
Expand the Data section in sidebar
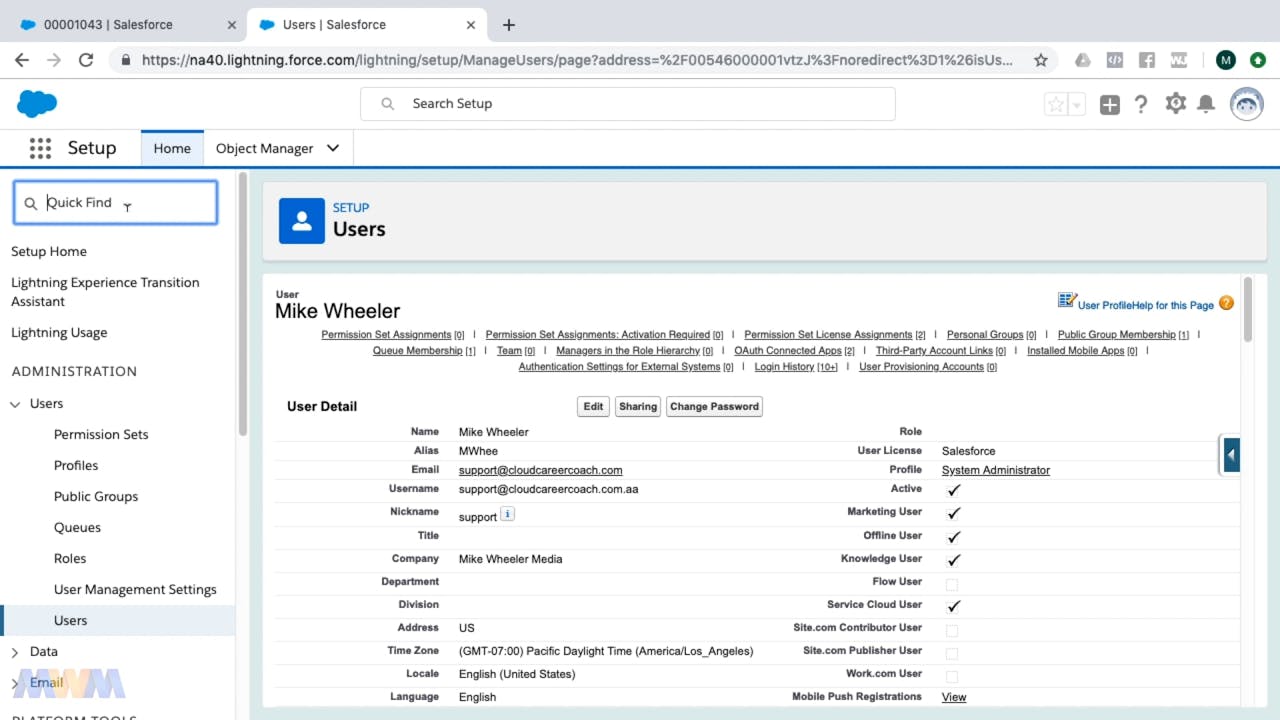17,651
